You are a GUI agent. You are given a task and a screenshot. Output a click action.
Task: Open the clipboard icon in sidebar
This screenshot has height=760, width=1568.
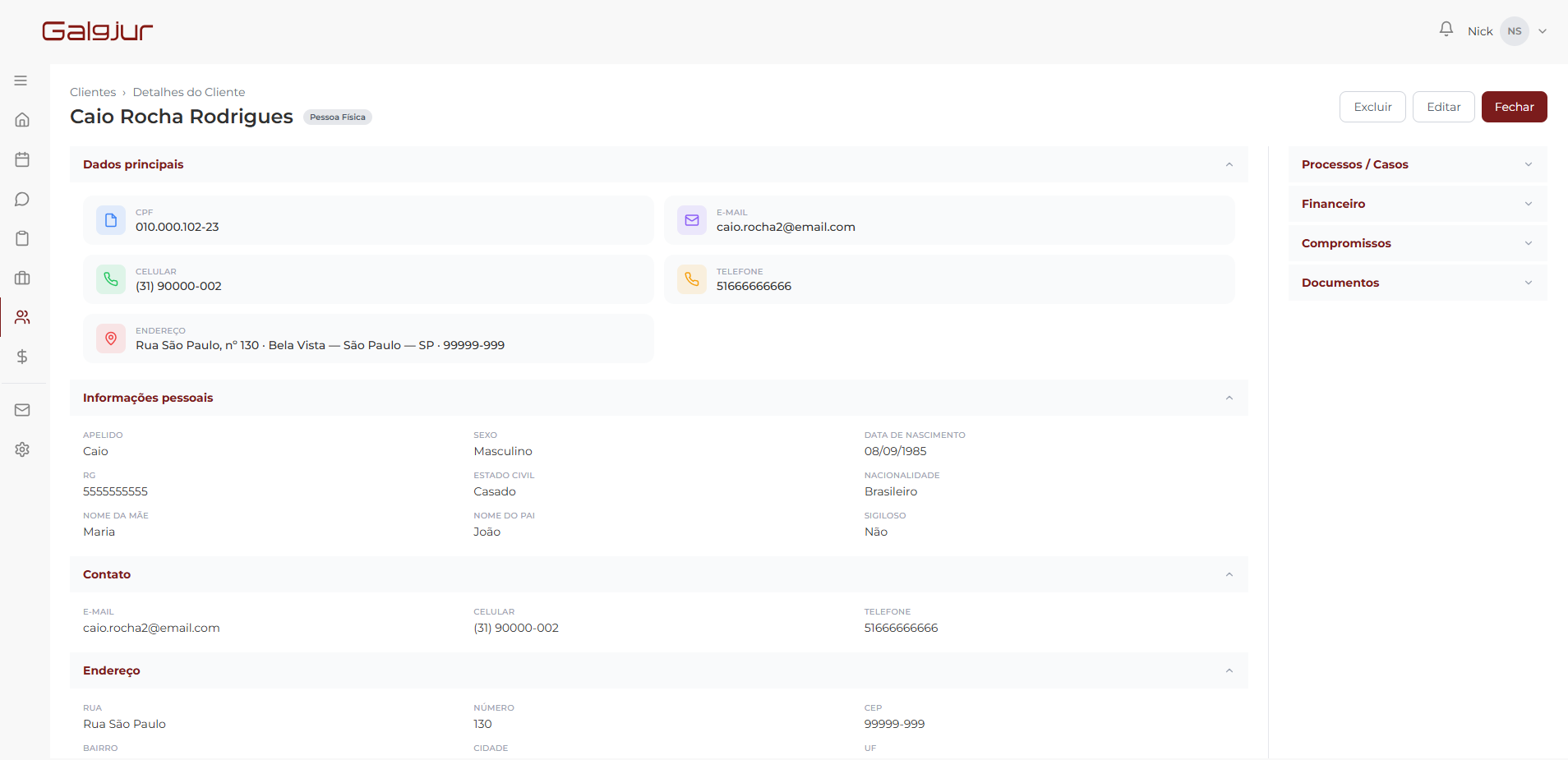pos(22,238)
